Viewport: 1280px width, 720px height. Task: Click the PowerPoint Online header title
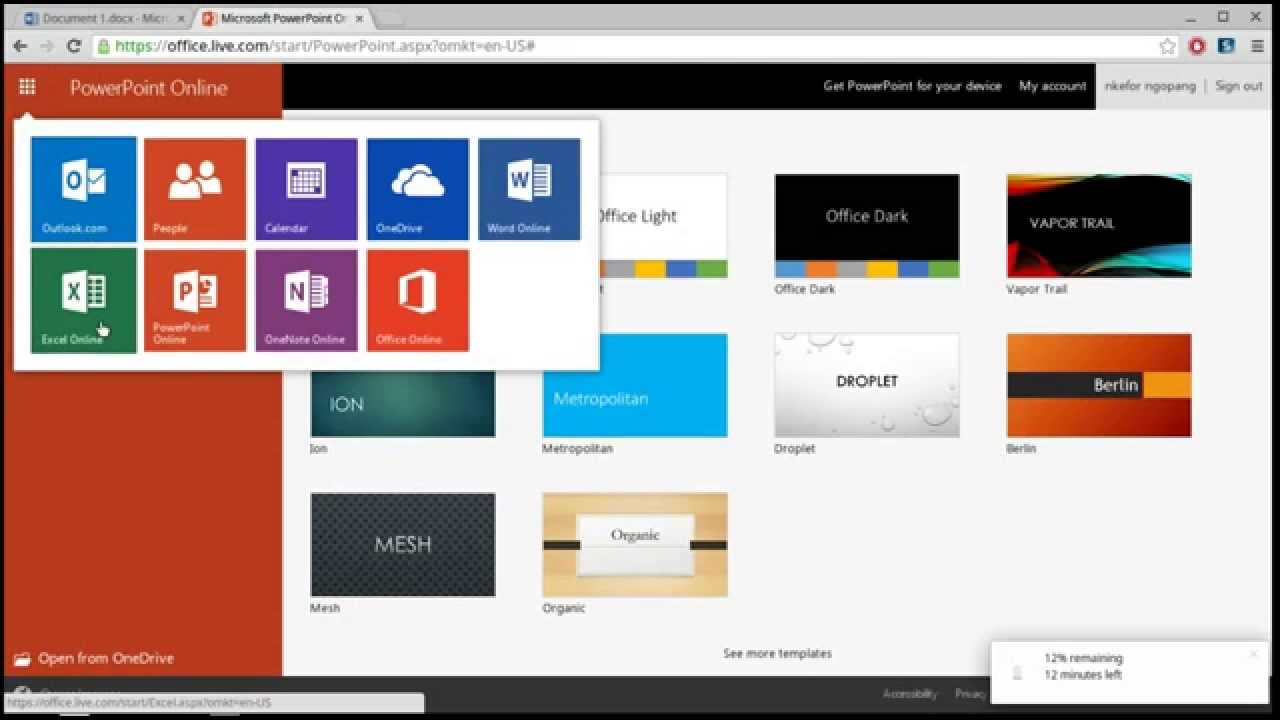coord(148,88)
